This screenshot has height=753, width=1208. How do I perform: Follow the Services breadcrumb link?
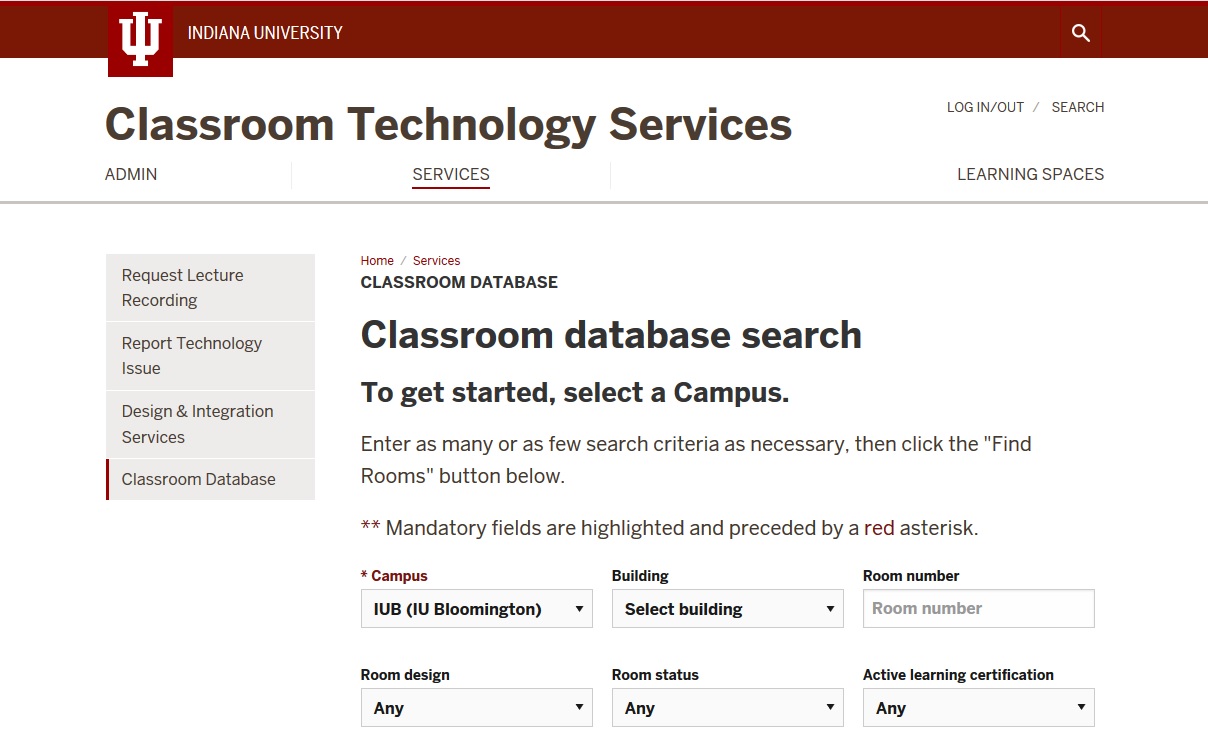point(436,261)
